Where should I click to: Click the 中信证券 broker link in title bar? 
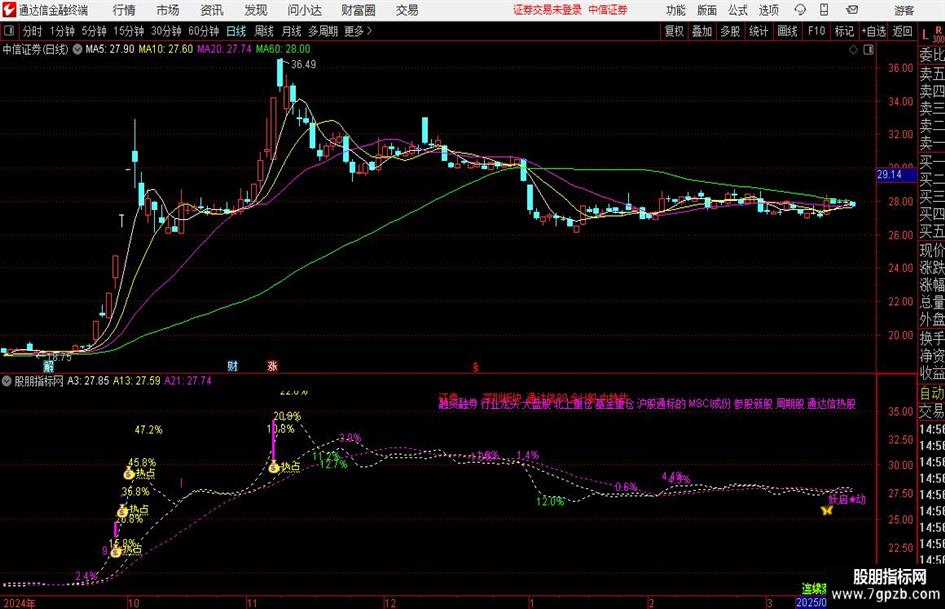[608, 10]
